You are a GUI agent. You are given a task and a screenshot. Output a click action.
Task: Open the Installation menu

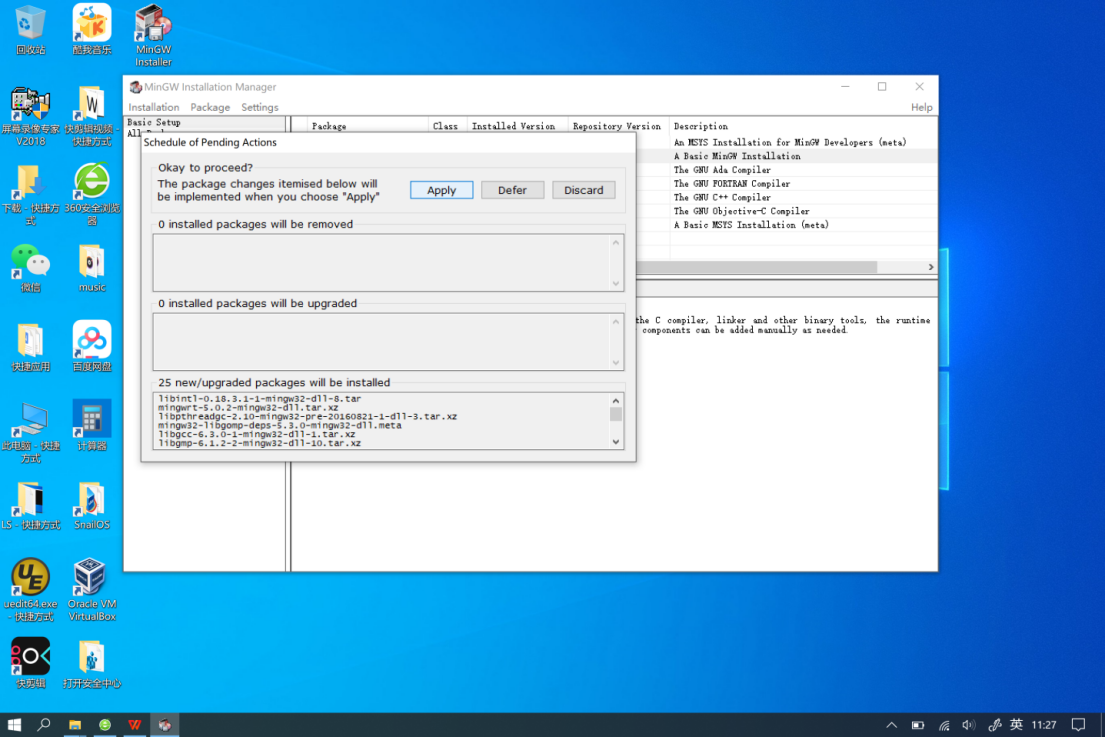click(x=154, y=107)
